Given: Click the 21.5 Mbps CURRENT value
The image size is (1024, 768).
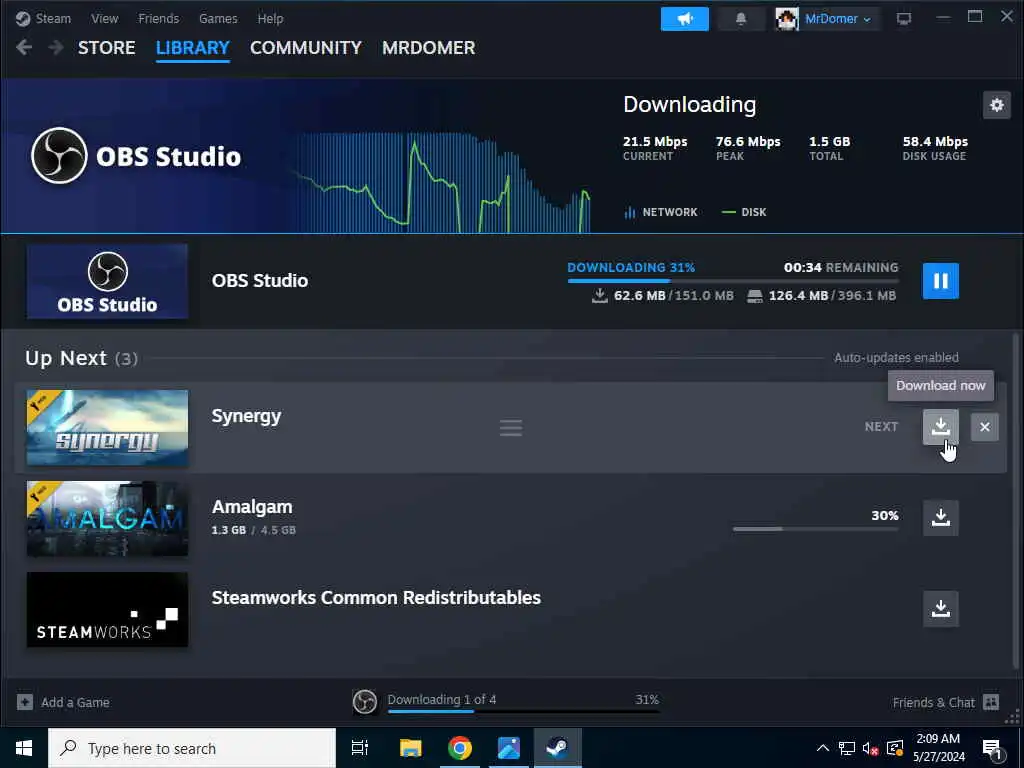Looking at the screenshot, I should pos(655,142).
